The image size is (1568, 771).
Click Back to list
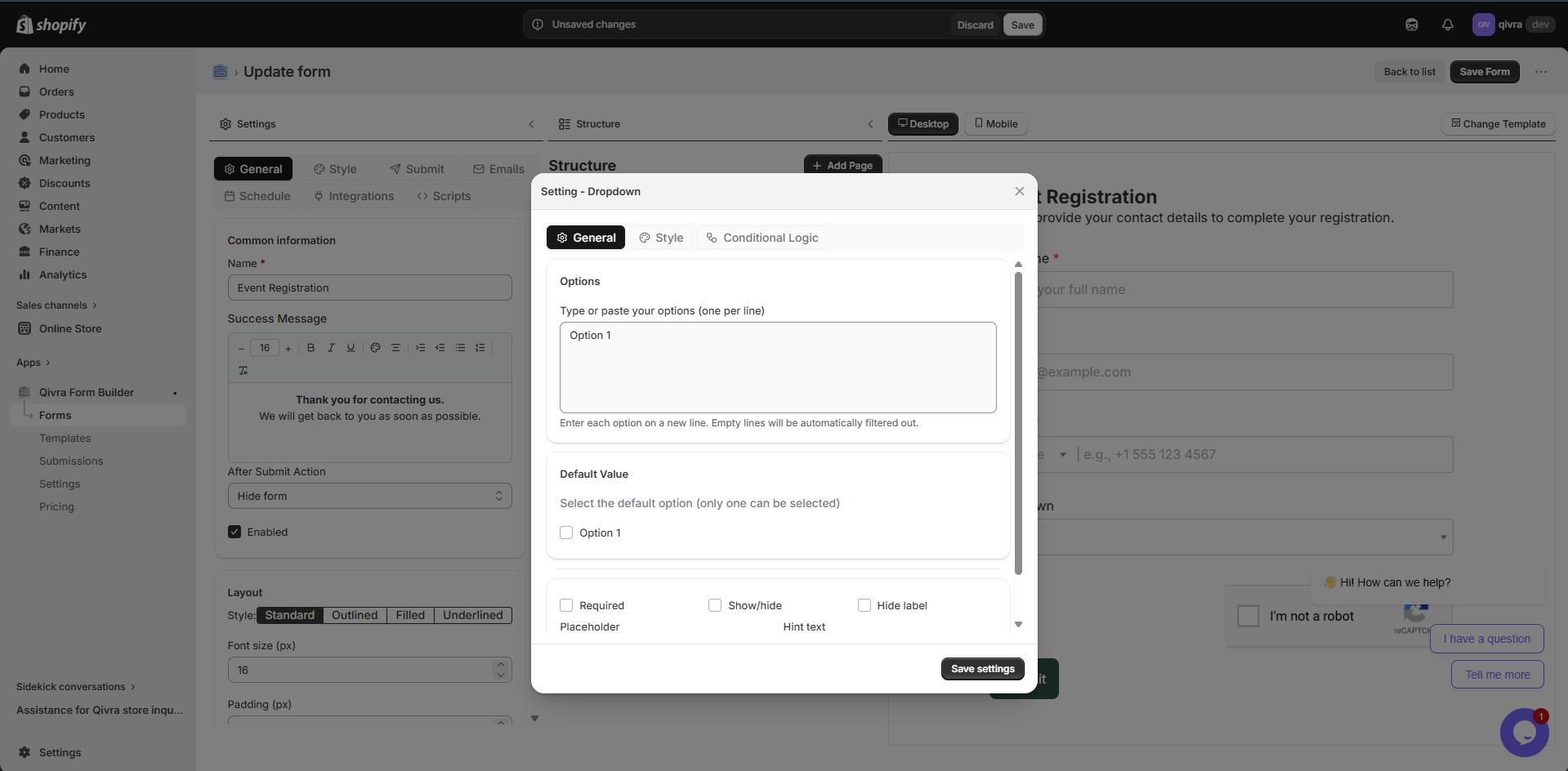(x=1409, y=72)
